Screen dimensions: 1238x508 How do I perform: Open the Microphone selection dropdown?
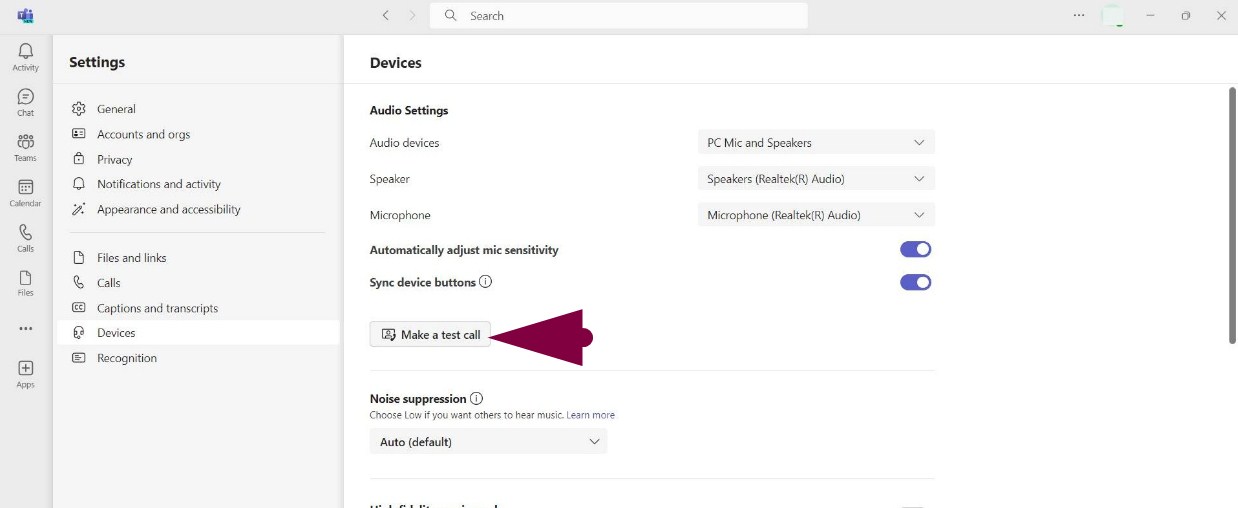pos(816,215)
